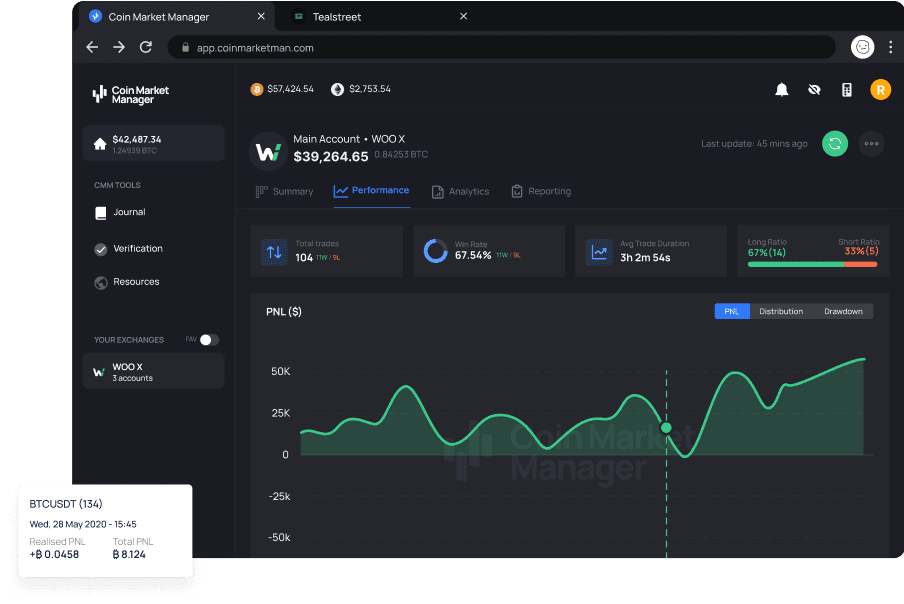Image resolution: width=904 pixels, height=604 pixels.
Task: Switch chart to Distribution view
Action: pos(781,311)
